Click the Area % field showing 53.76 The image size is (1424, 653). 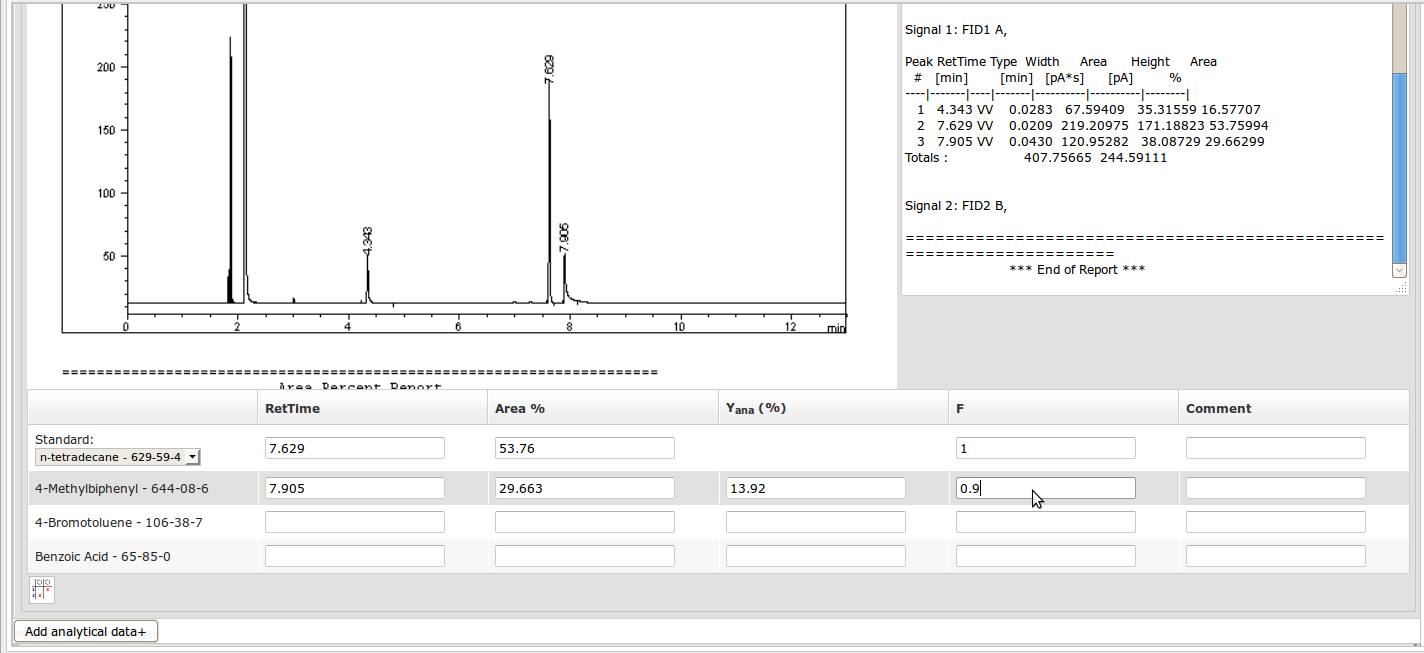[x=584, y=448]
